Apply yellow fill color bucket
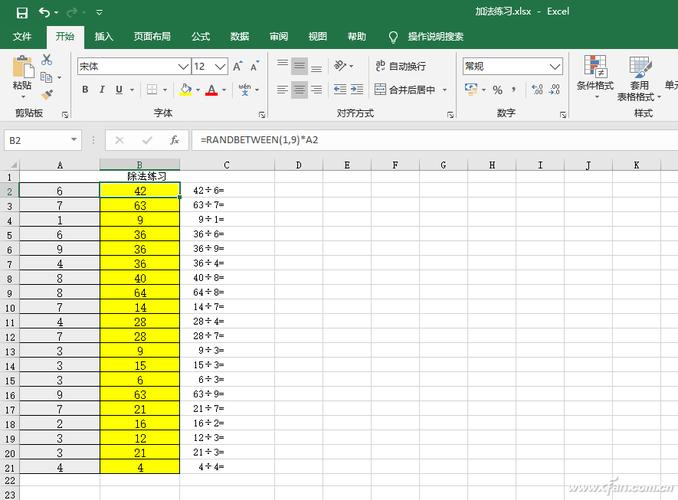 pos(186,90)
